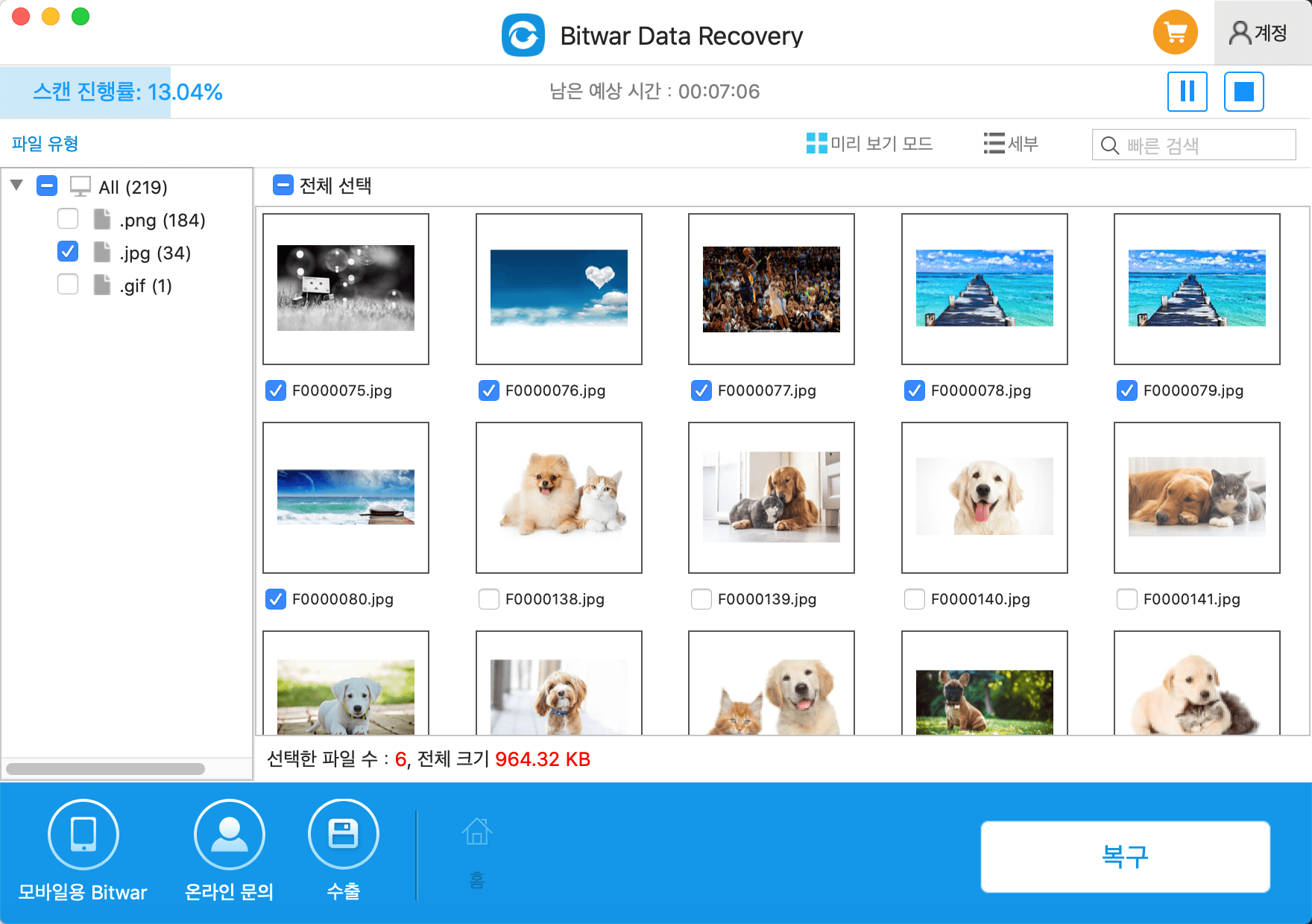Image resolution: width=1312 pixels, height=924 pixels.
Task: Check the .gif (1) checkbox
Action: [68, 284]
